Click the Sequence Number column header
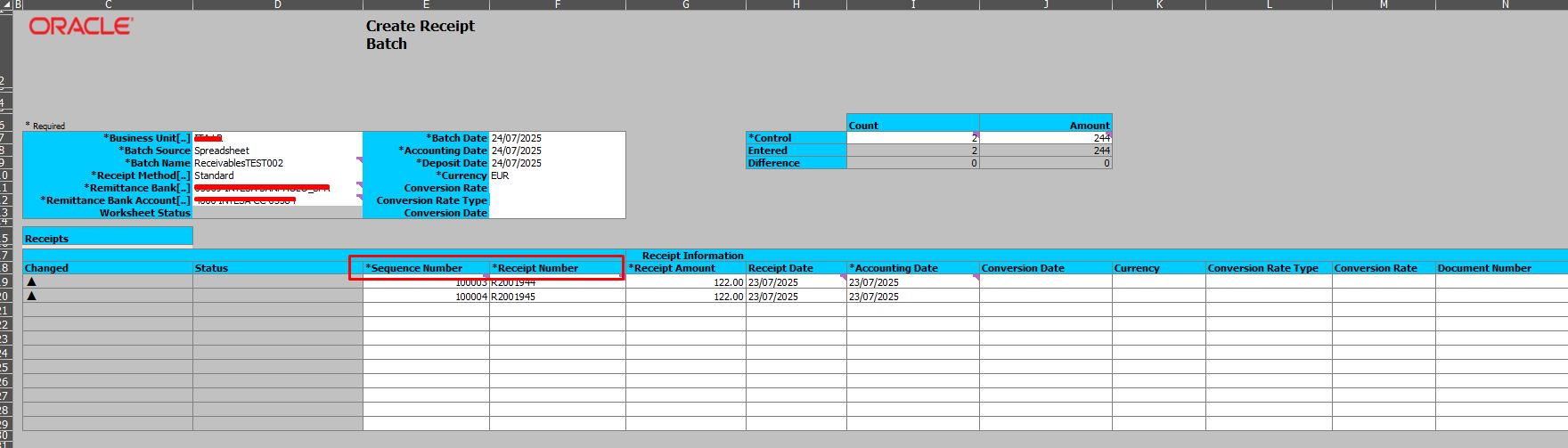 [x=426, y=267]
